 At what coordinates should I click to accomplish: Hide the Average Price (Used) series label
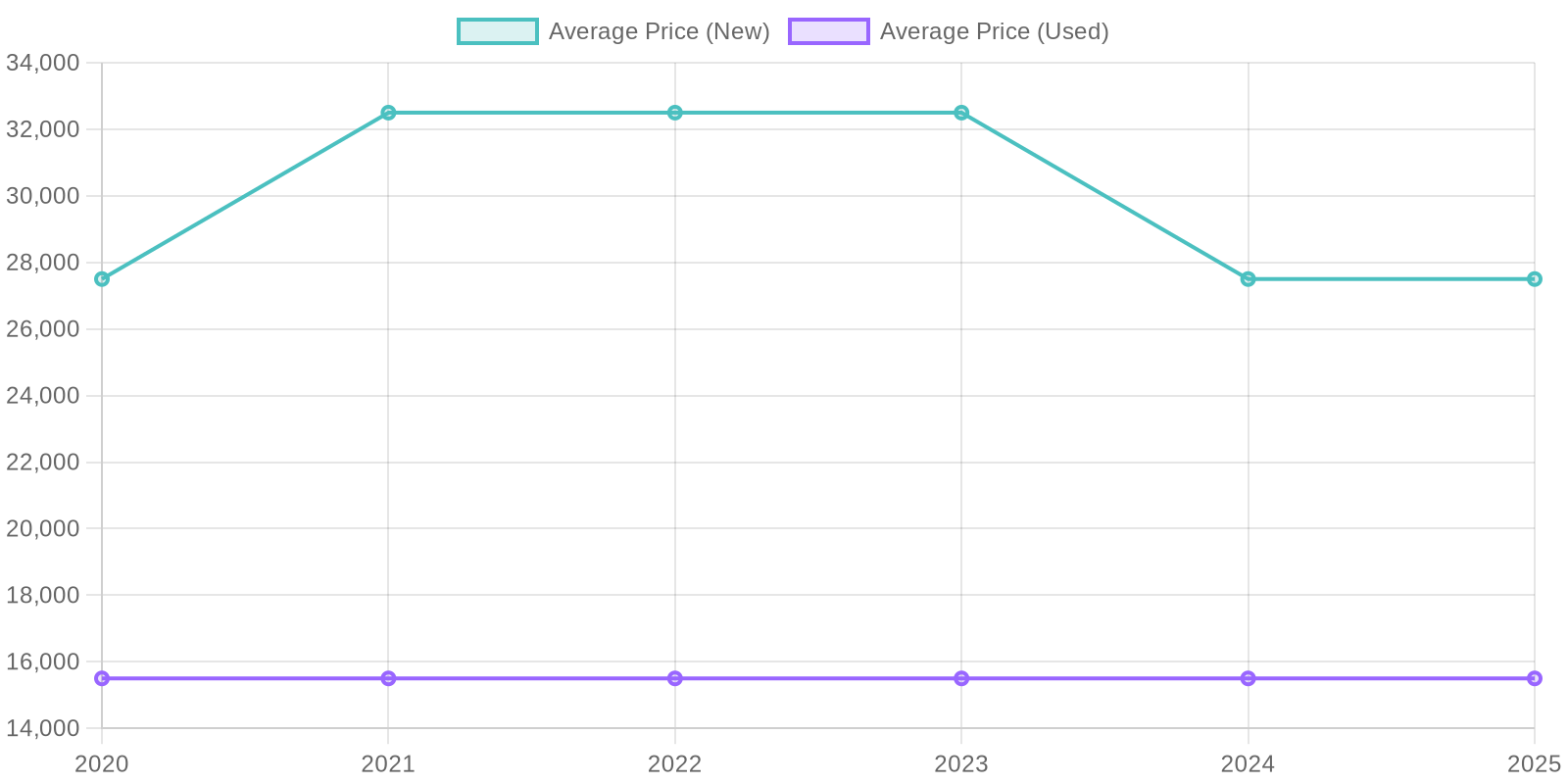(x=994, y=31)
